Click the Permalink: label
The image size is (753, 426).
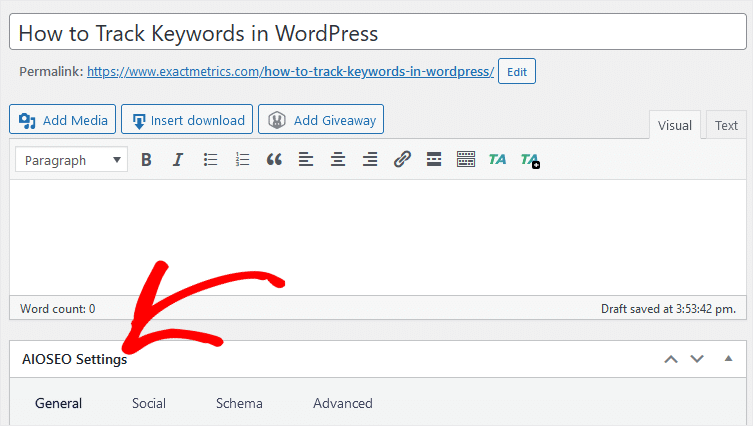click(x=51, y=72)
